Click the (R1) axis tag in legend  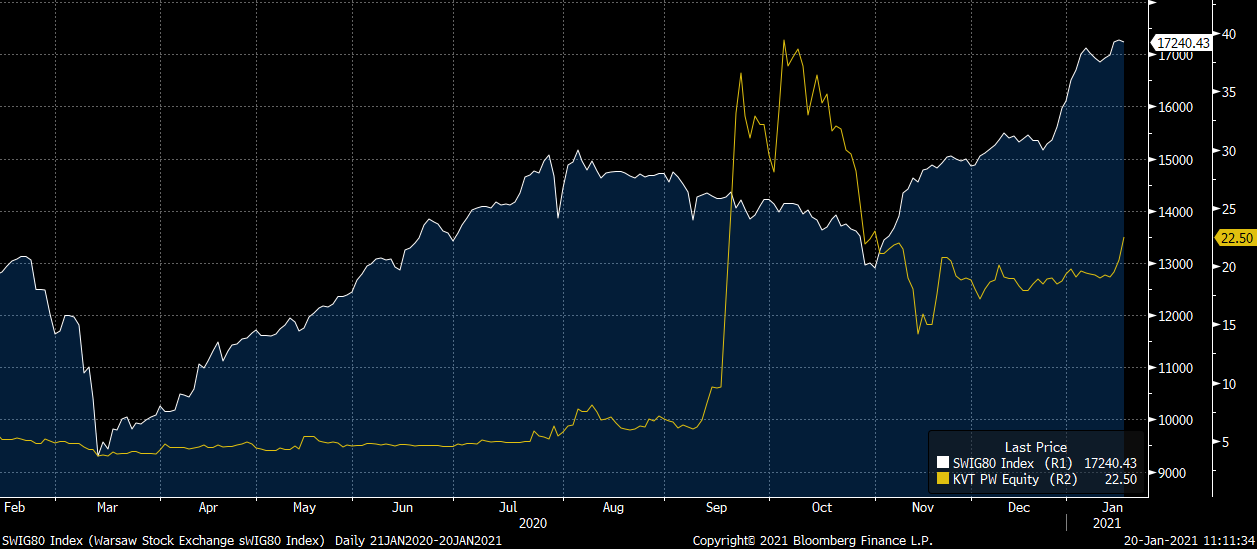pyautogui.click(x=1058, y=463)
